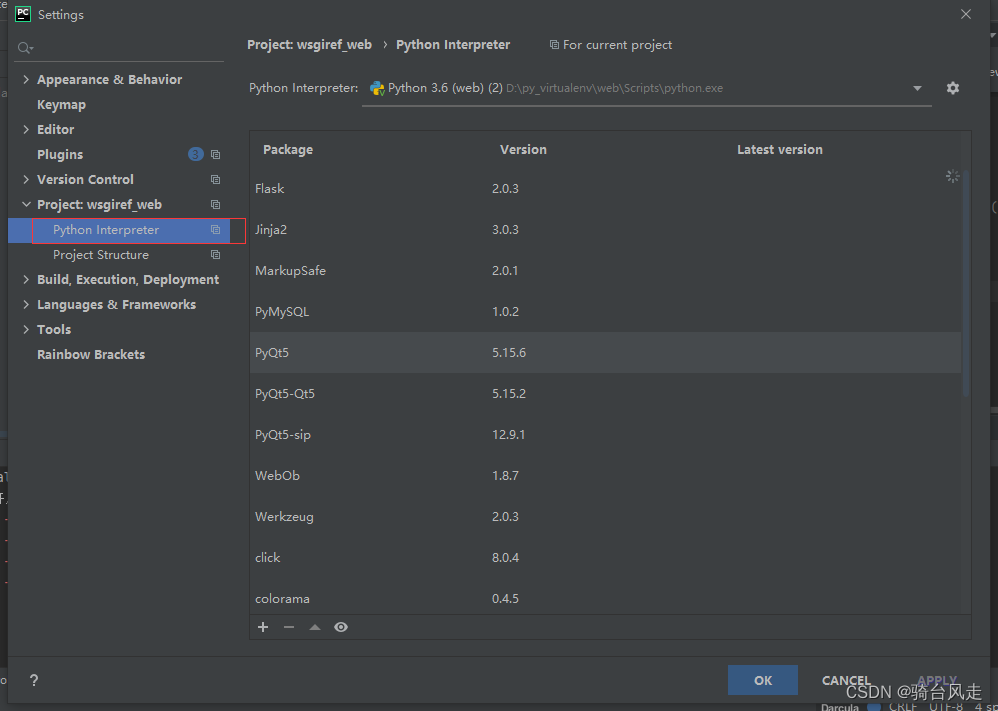
Task: Click the APPLY button
Action: (937, 680)
